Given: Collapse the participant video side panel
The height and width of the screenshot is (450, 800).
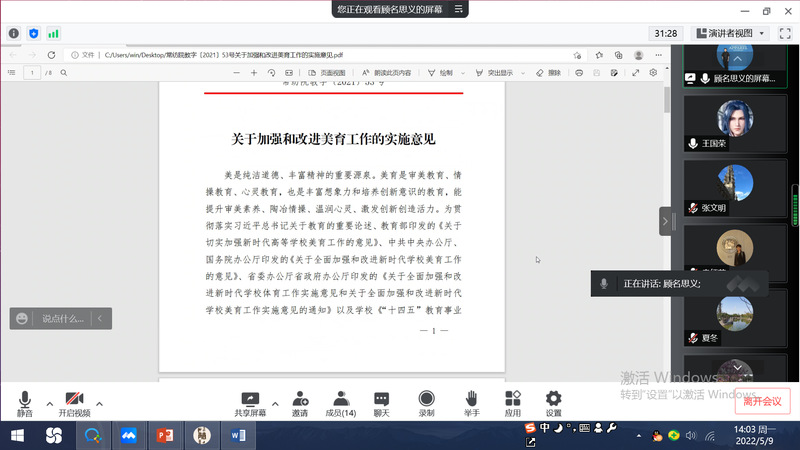Looking at the screenshot, I should (665, 221).
